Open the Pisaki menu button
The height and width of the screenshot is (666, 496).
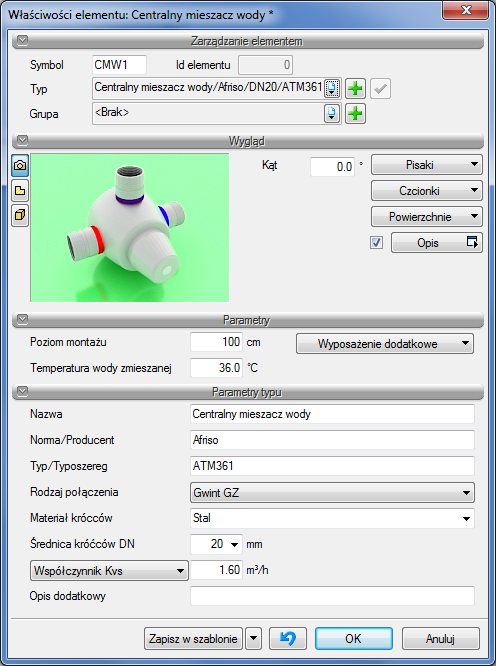pyautogui.click(x=427, y=165)
